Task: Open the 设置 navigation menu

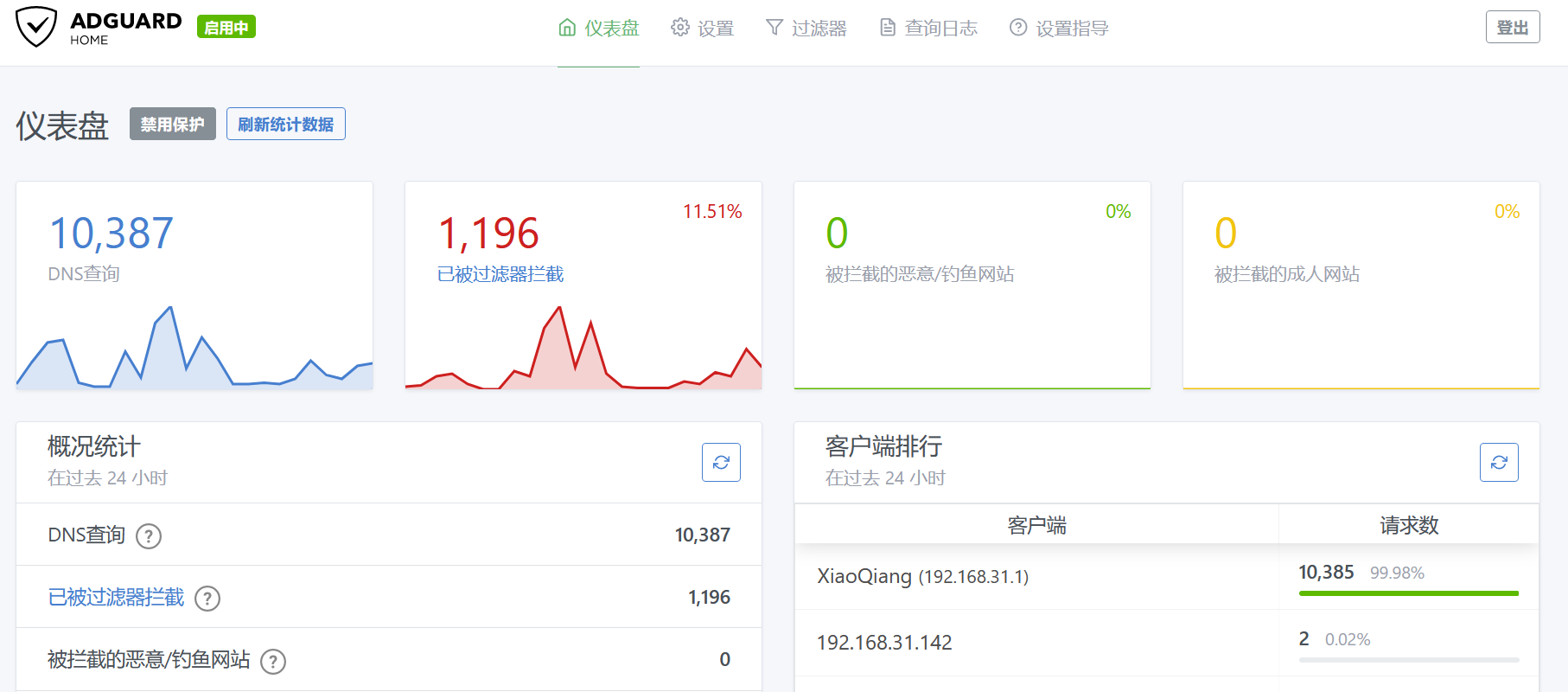Action: [702, 28]
